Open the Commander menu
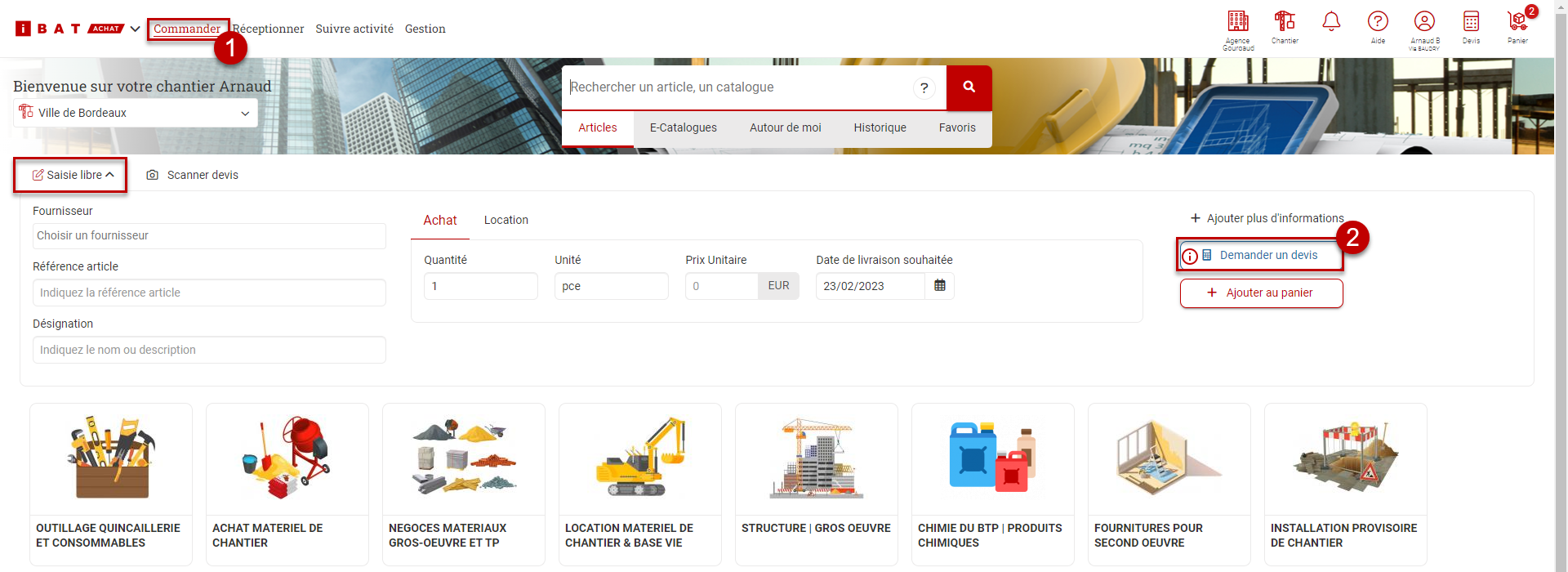 [186, 29]
